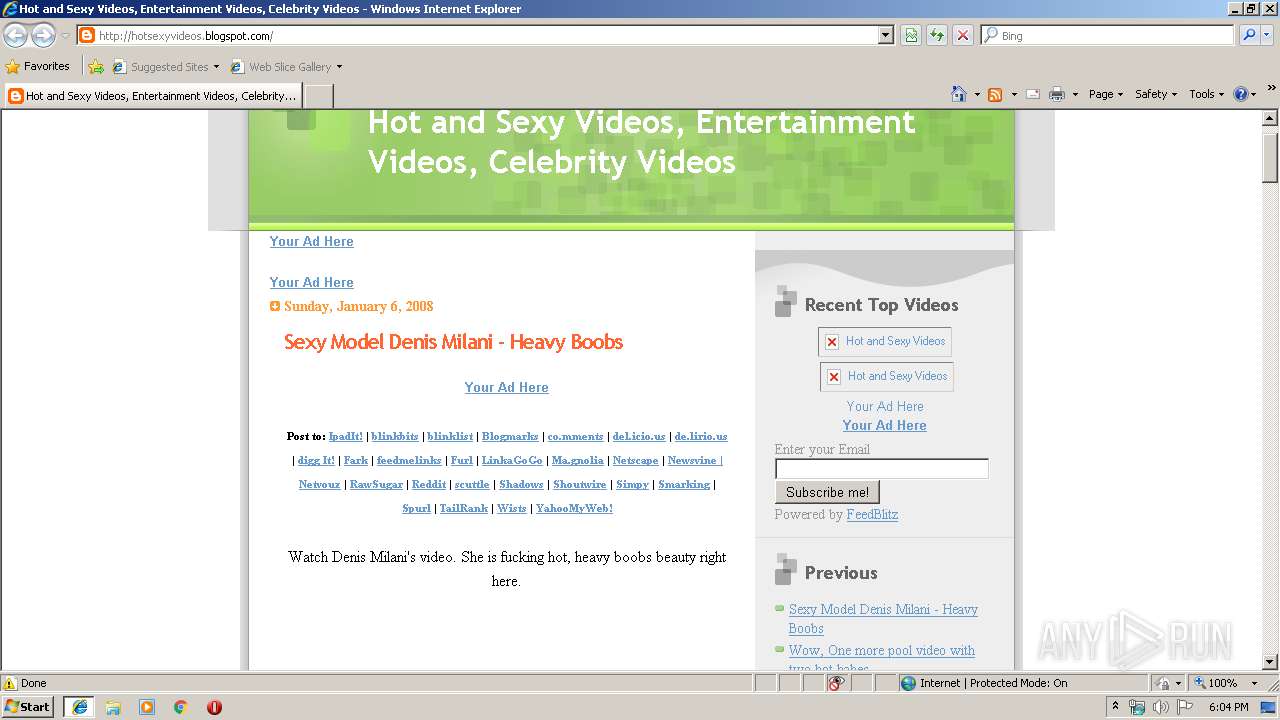Open the Shoutwire link
1280x720 pixels.
tap(580, 484)
